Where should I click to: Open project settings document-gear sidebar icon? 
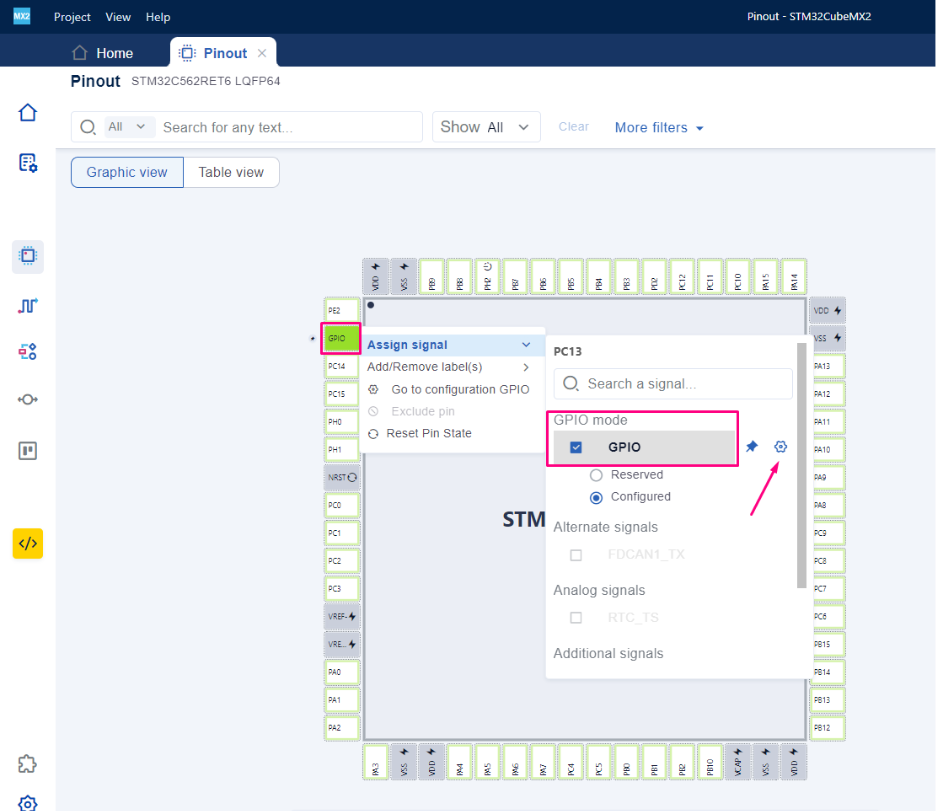click(27, 162)
